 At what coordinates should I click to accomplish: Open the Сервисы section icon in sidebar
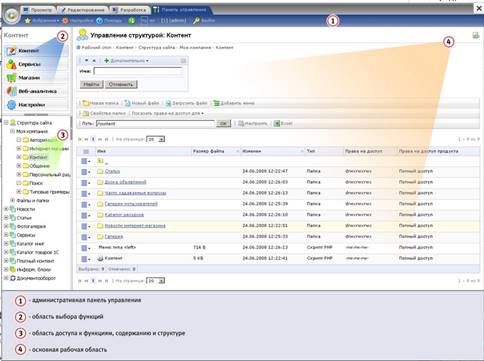[11, 64]
